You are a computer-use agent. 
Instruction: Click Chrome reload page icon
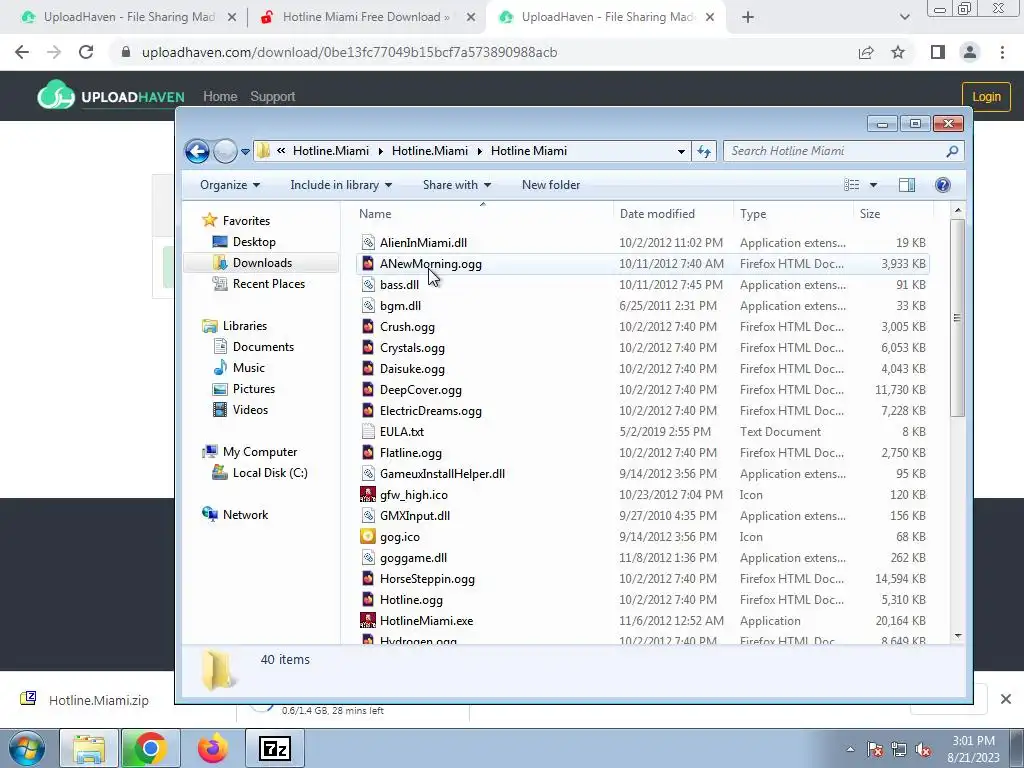point(86,52)
